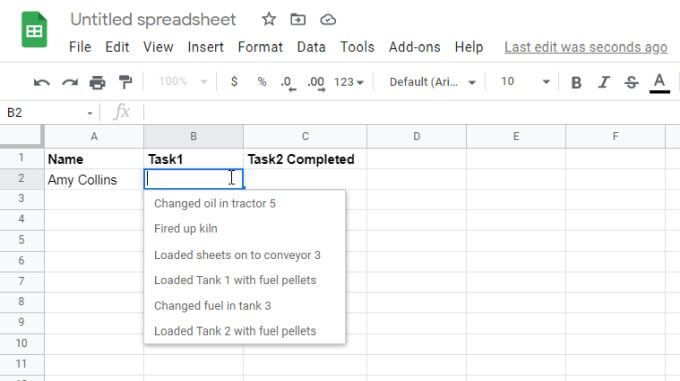The image size is (680, 381).
Task: Click the Undo arrow icon
Action: point(42,82)
